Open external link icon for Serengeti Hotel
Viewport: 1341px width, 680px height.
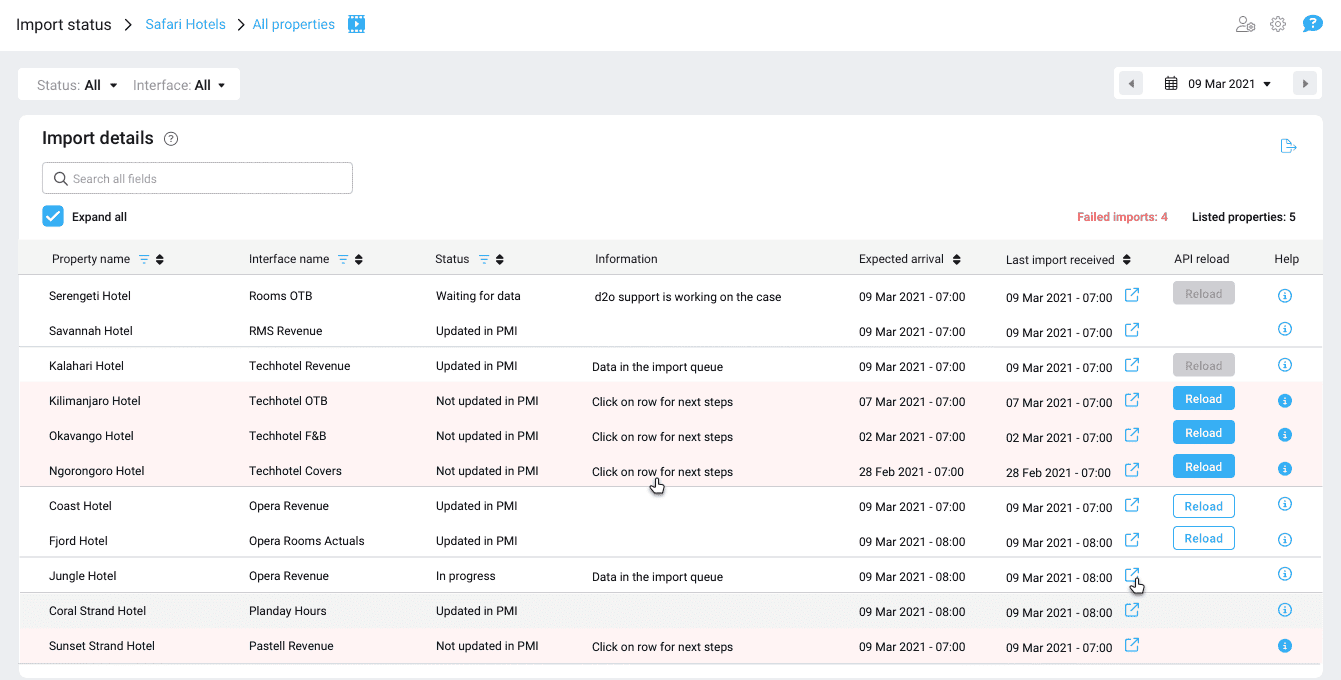[x=1132, y=295]
